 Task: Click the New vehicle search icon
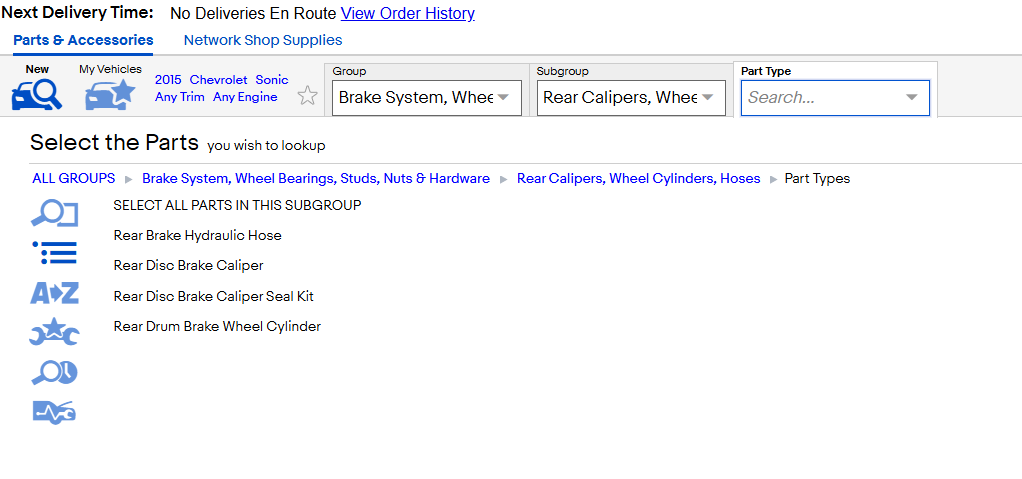(37, 95)
